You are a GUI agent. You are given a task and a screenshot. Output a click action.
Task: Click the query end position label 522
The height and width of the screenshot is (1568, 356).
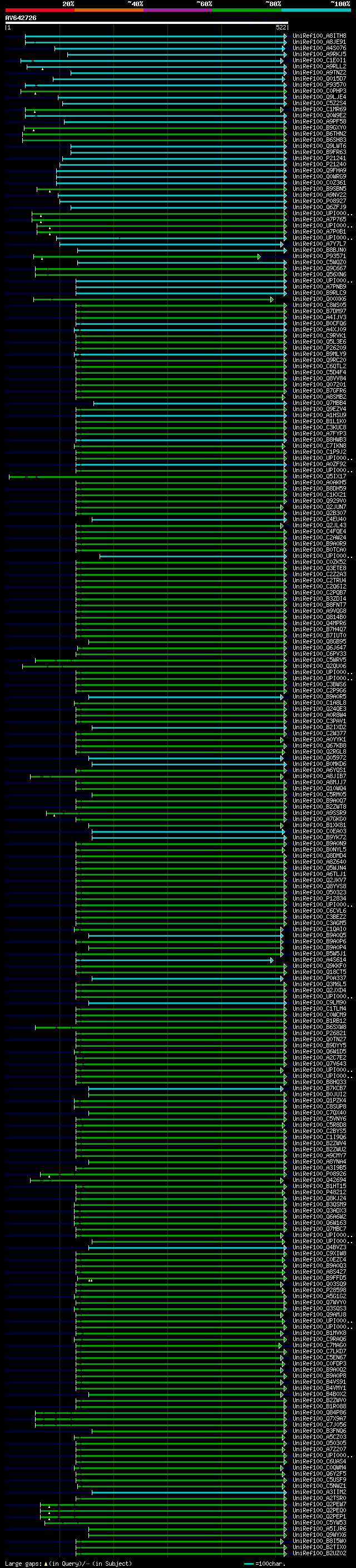click(x=281, y=27)
